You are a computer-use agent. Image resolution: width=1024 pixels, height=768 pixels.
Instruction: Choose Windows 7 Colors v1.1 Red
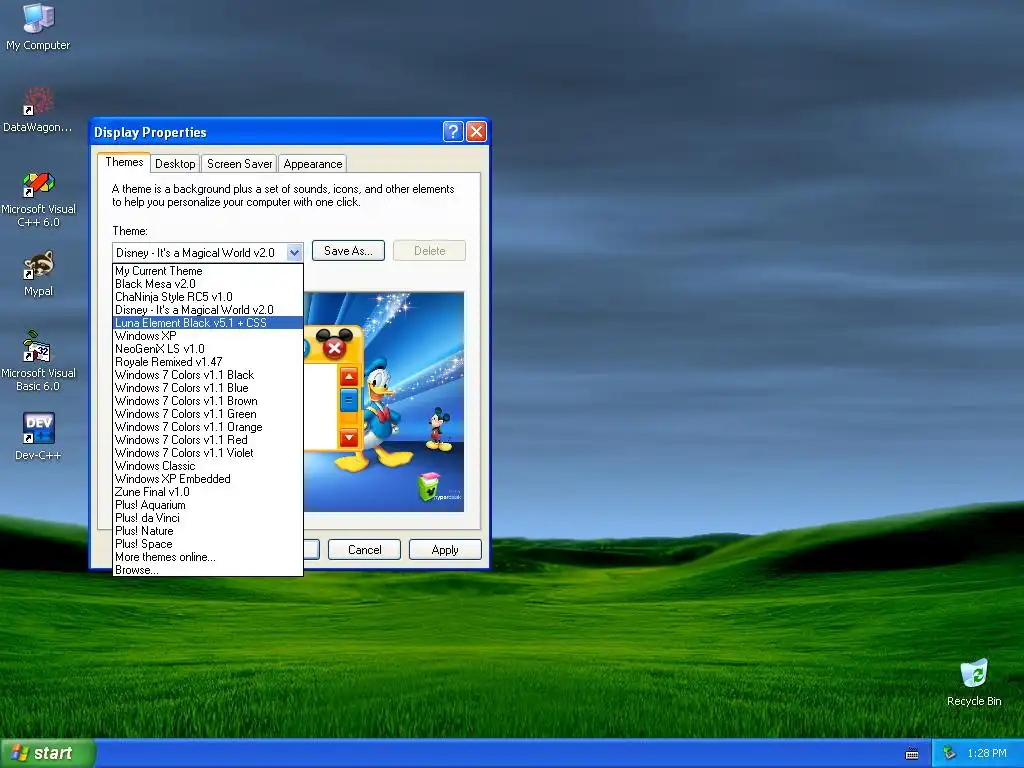tap(208, 440)
